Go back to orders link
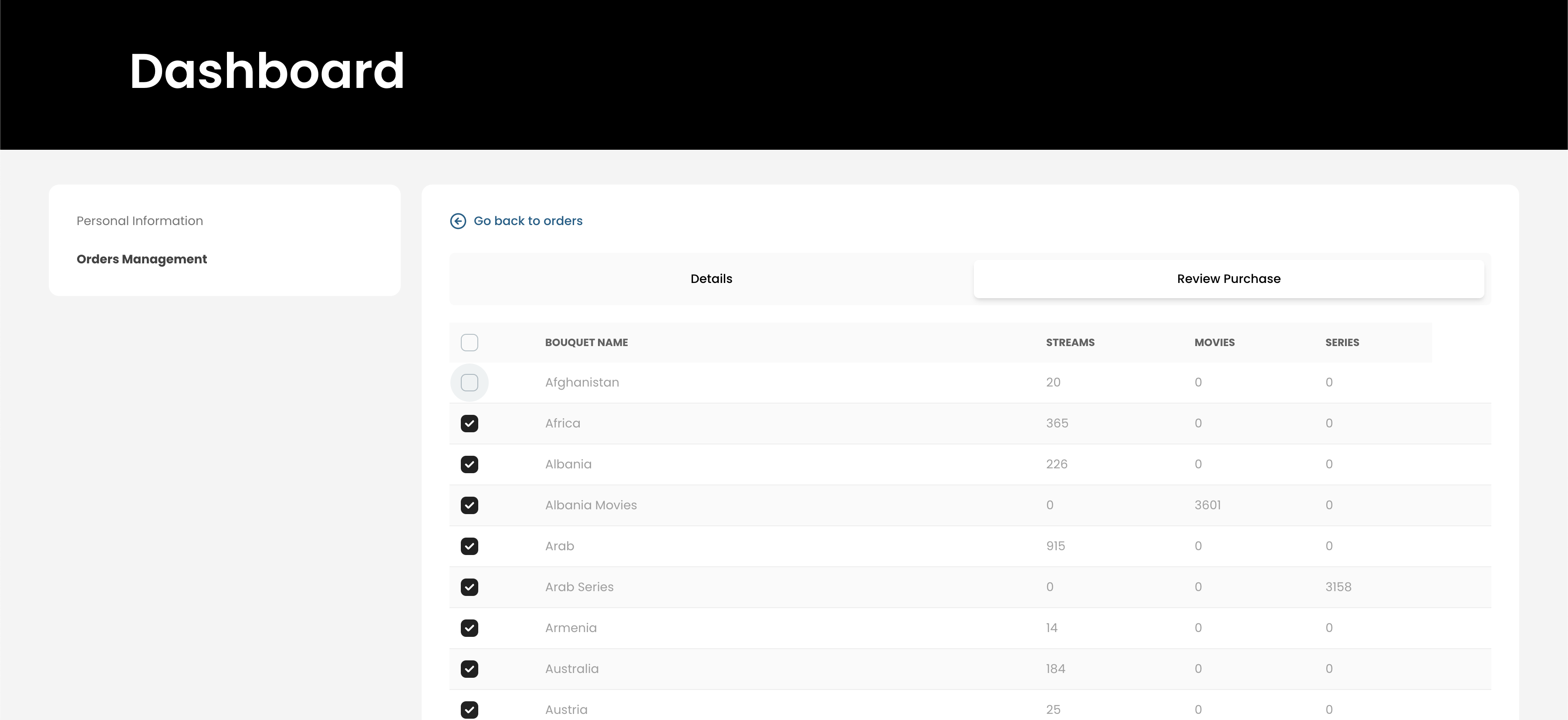The image size is (1568, 720). pyautogui.click(x=528, y=221)
